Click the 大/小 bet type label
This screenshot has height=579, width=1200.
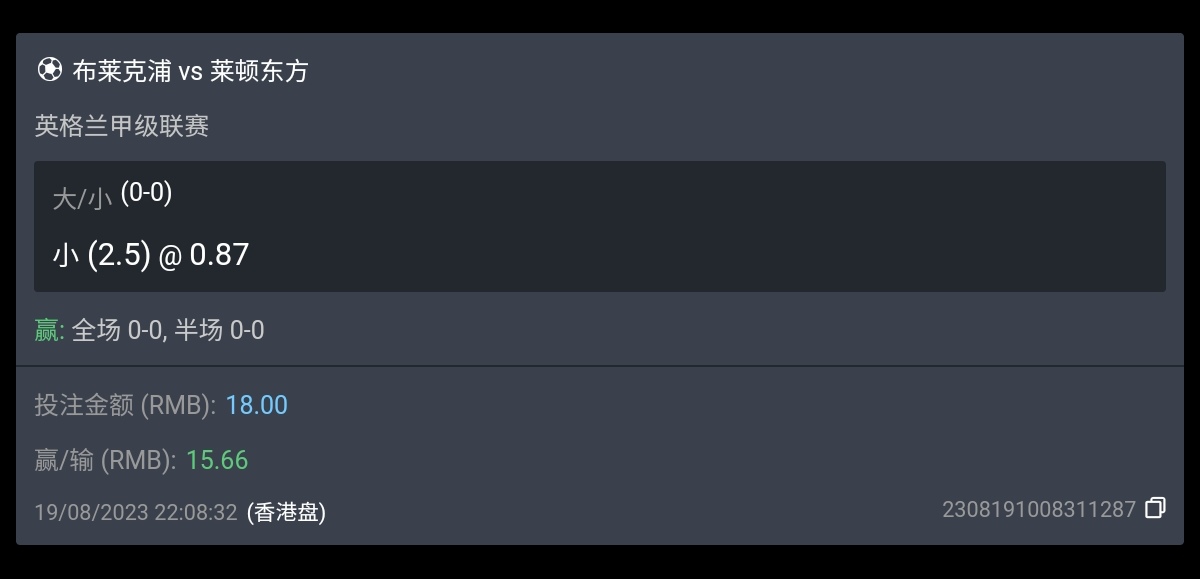tap(82, 199)
